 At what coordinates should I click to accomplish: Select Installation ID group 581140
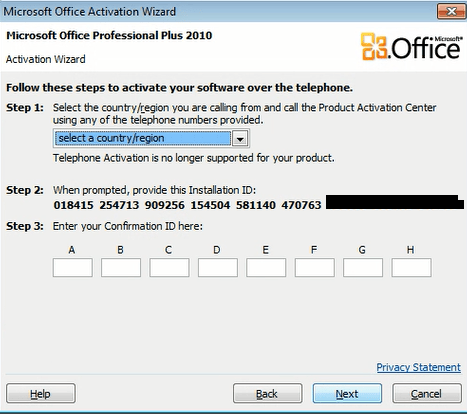[256, 205]
